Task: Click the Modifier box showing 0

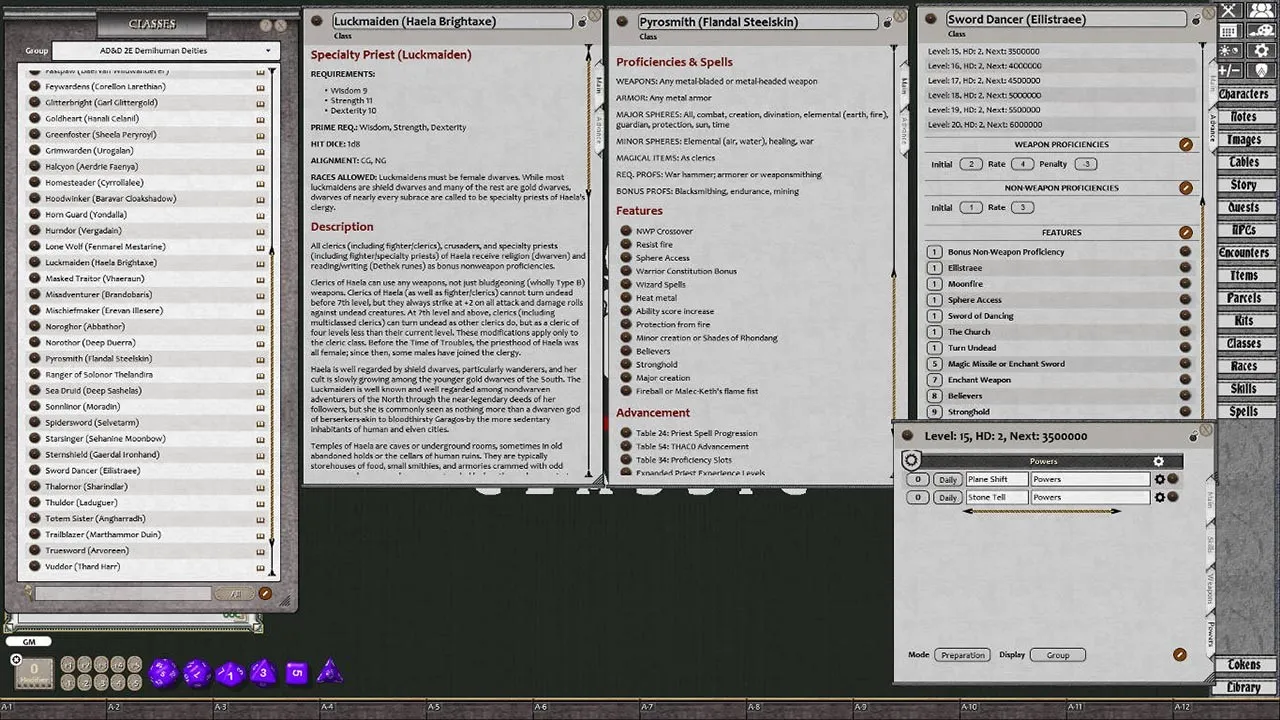Action: click(x=34, y=671)
